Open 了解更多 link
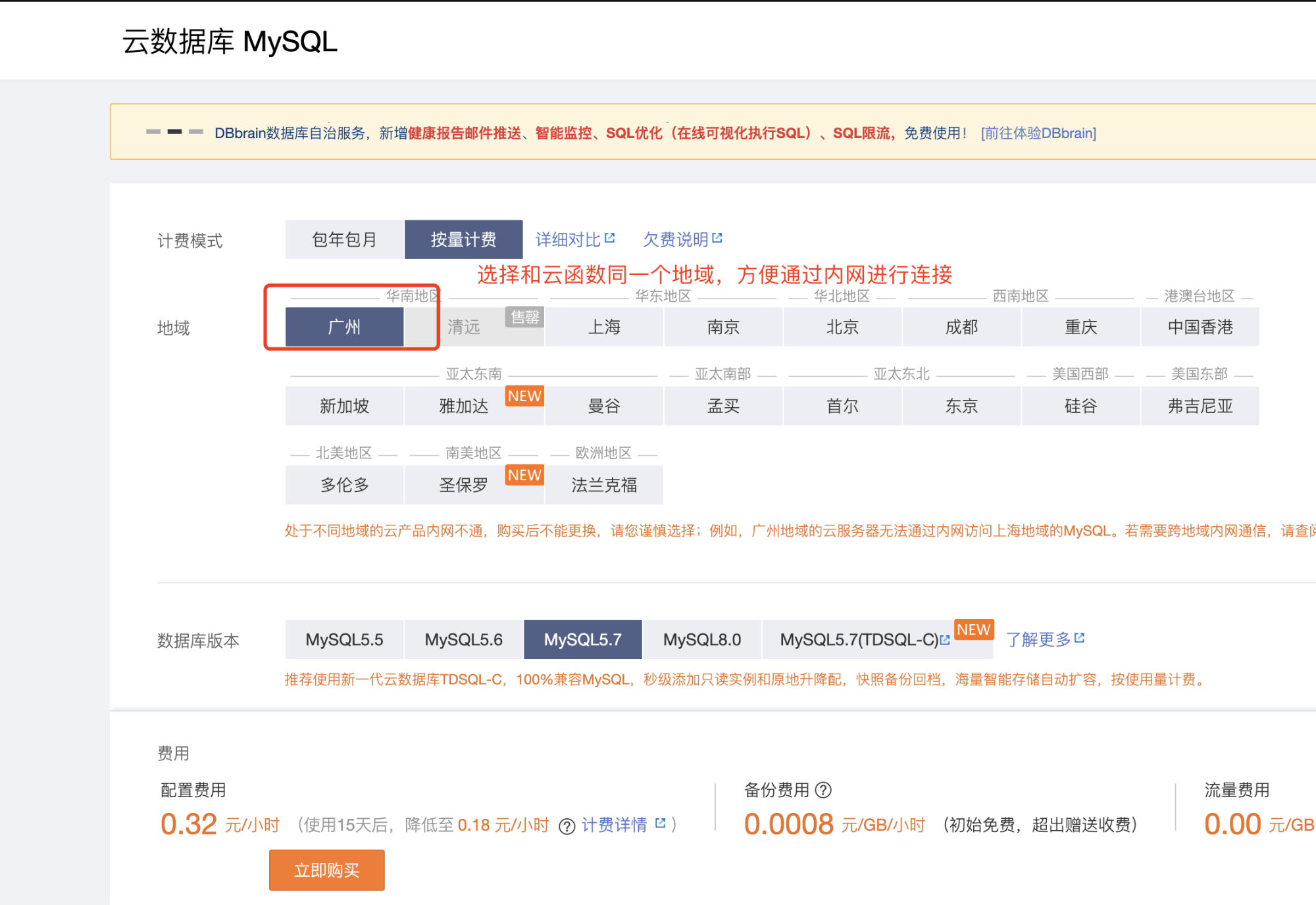Image resolution: width=1316 pixels, height=905 pixels. coord(1038,639)
